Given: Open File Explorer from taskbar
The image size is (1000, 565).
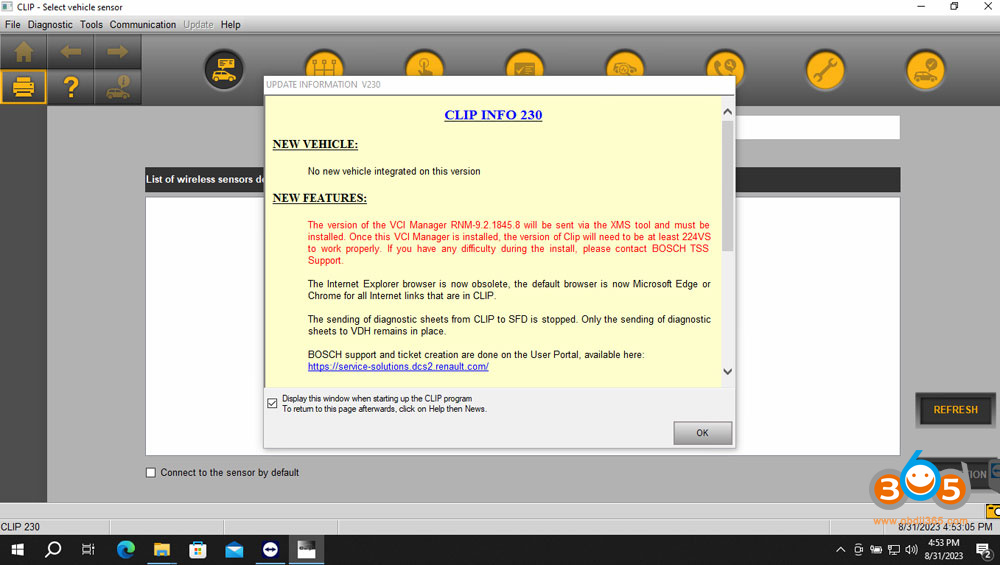Looking at the screenshot, I should point(162,550).
